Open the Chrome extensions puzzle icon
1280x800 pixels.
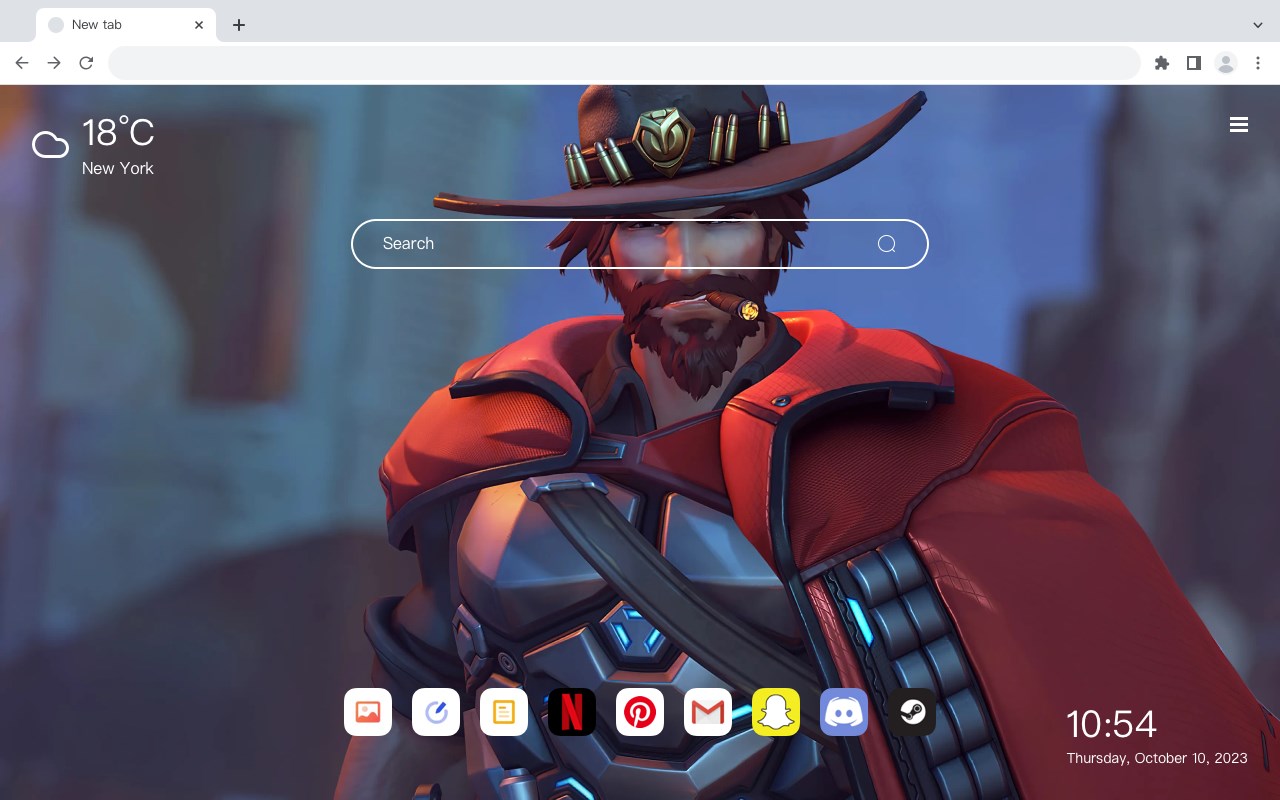(1161, 63)
